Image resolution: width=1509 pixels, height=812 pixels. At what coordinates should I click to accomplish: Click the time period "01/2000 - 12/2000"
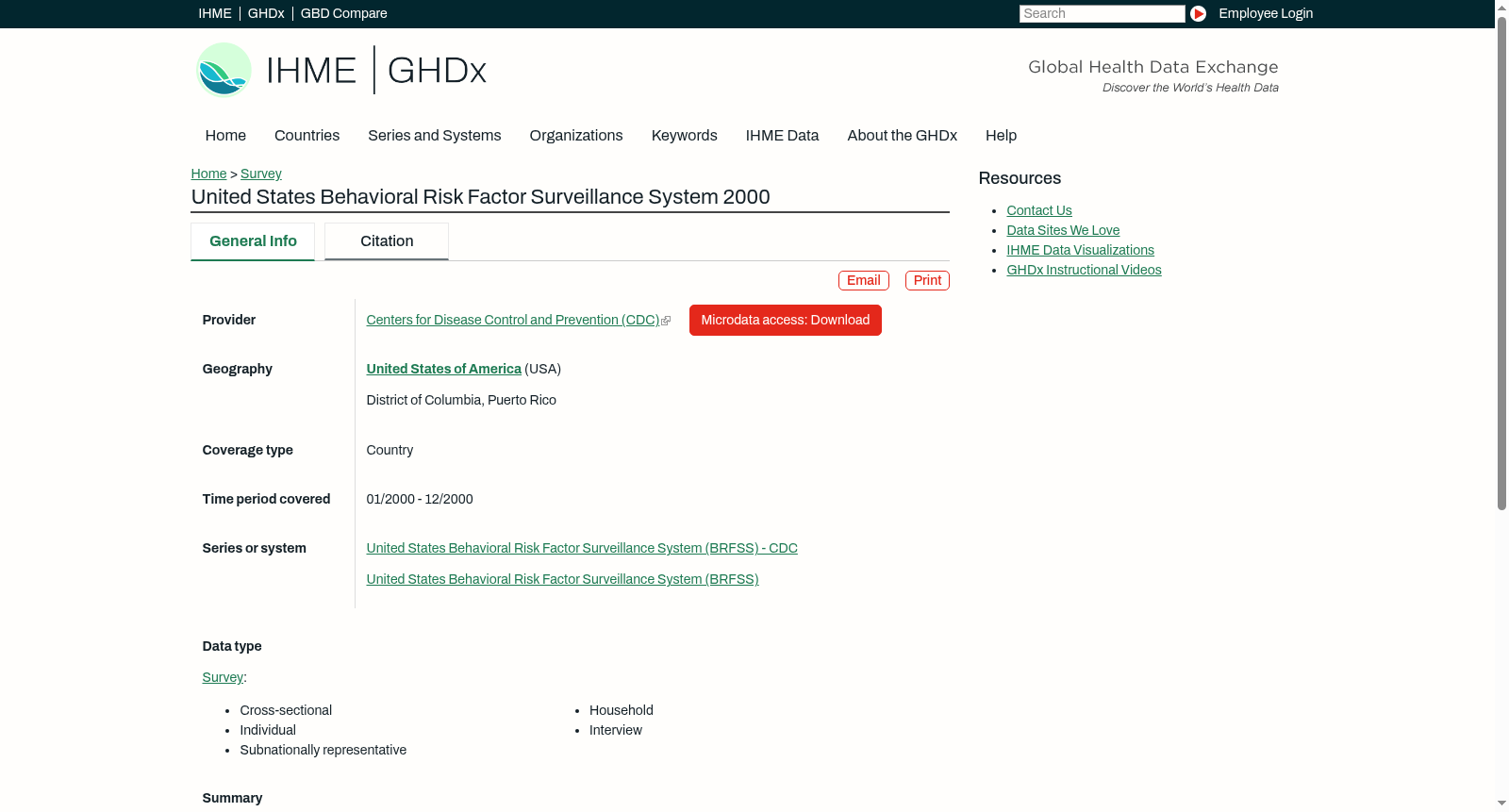point(420,500)
